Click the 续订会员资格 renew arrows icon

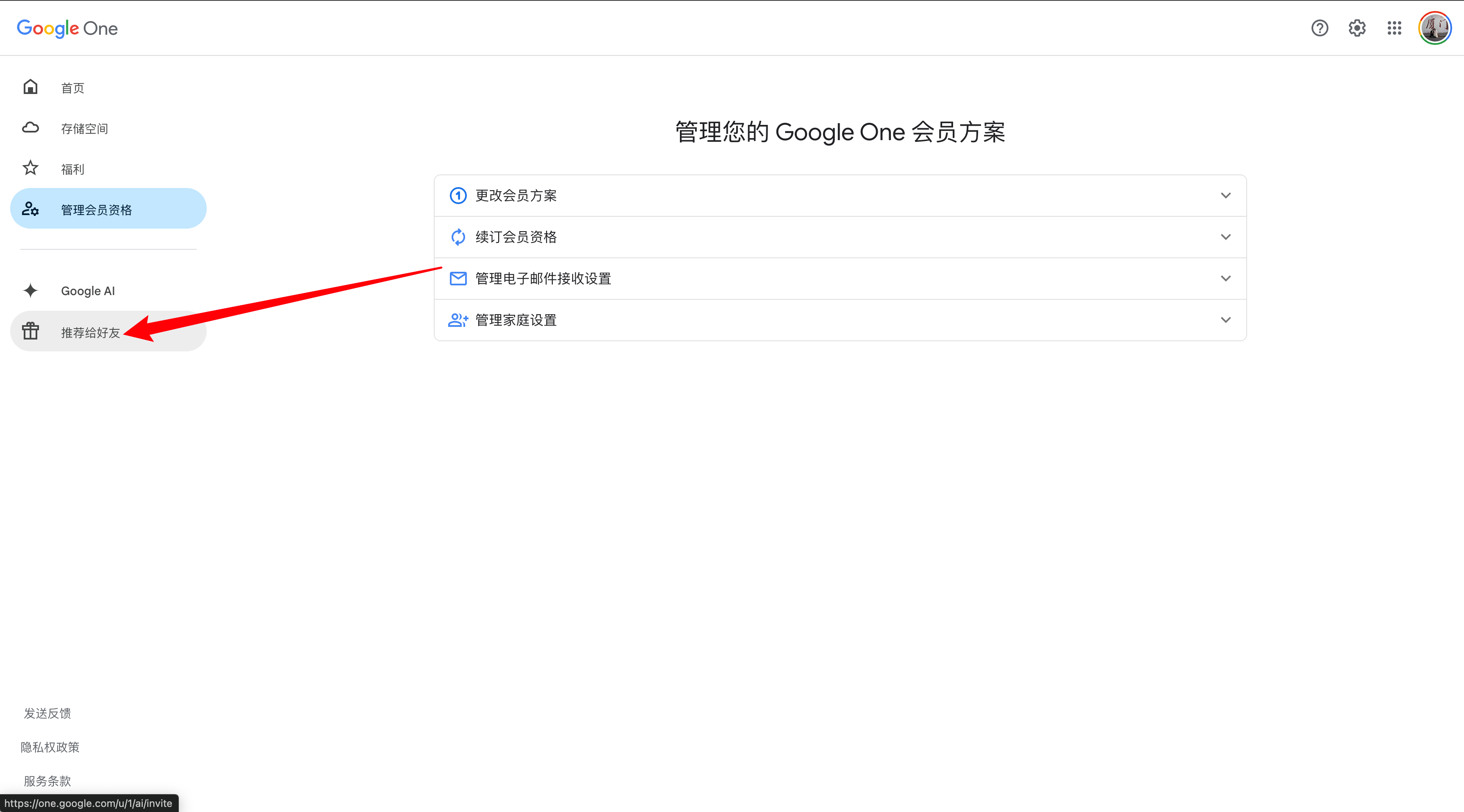(x=458, y=237)
